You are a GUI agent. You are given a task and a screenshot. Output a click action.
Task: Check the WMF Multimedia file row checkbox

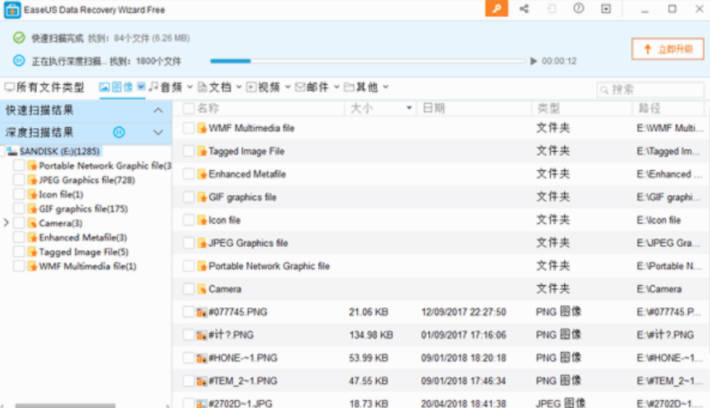click(188, 128)
